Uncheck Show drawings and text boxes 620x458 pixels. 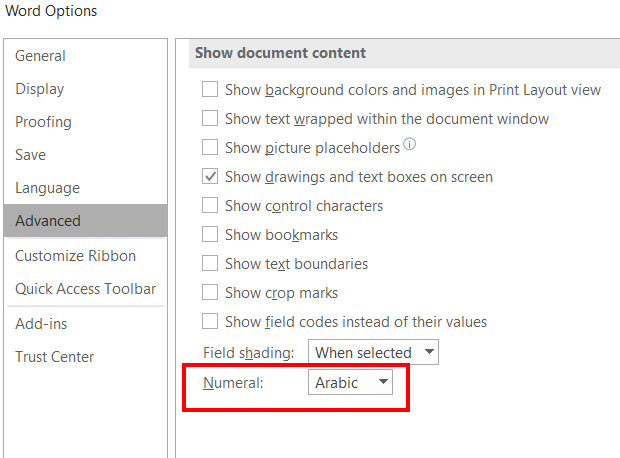210,177
